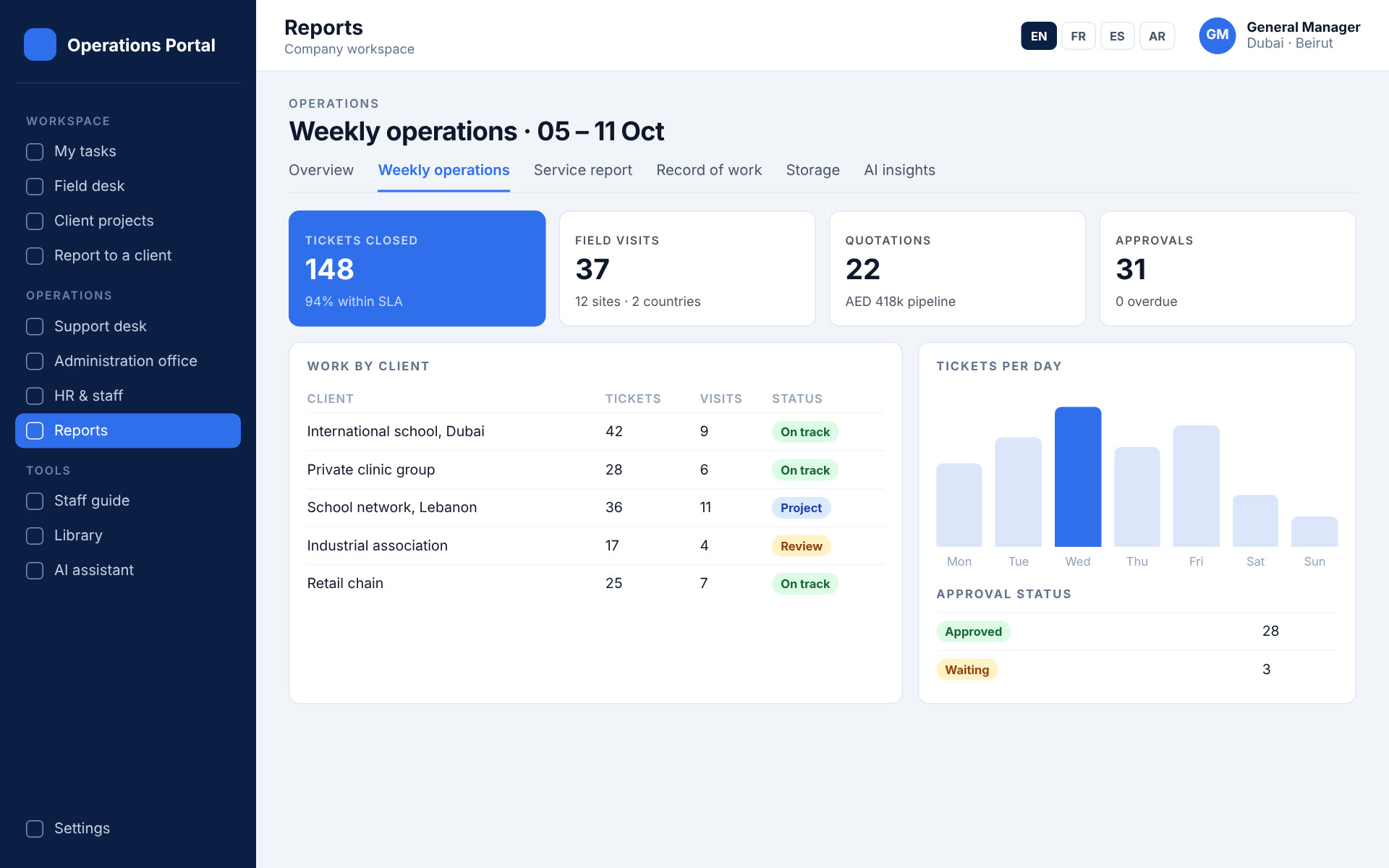Select the Retail chain client row
The height and width of the screenshot is (868, 1389).
coord(595,584)
